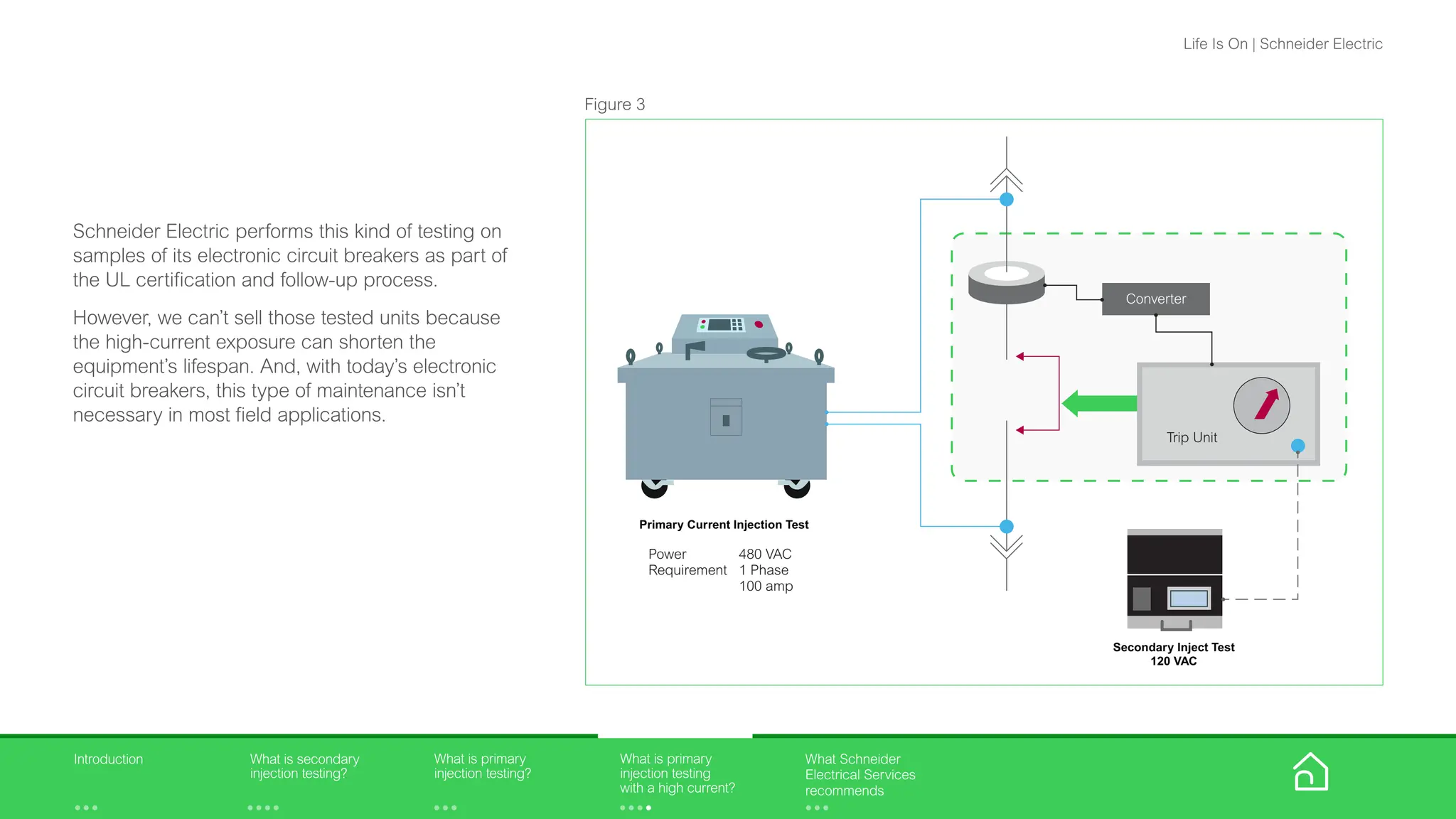Select primary injection testing with high current tab
The height and width of the screenshot is (819, 1456).
point(677,773)
